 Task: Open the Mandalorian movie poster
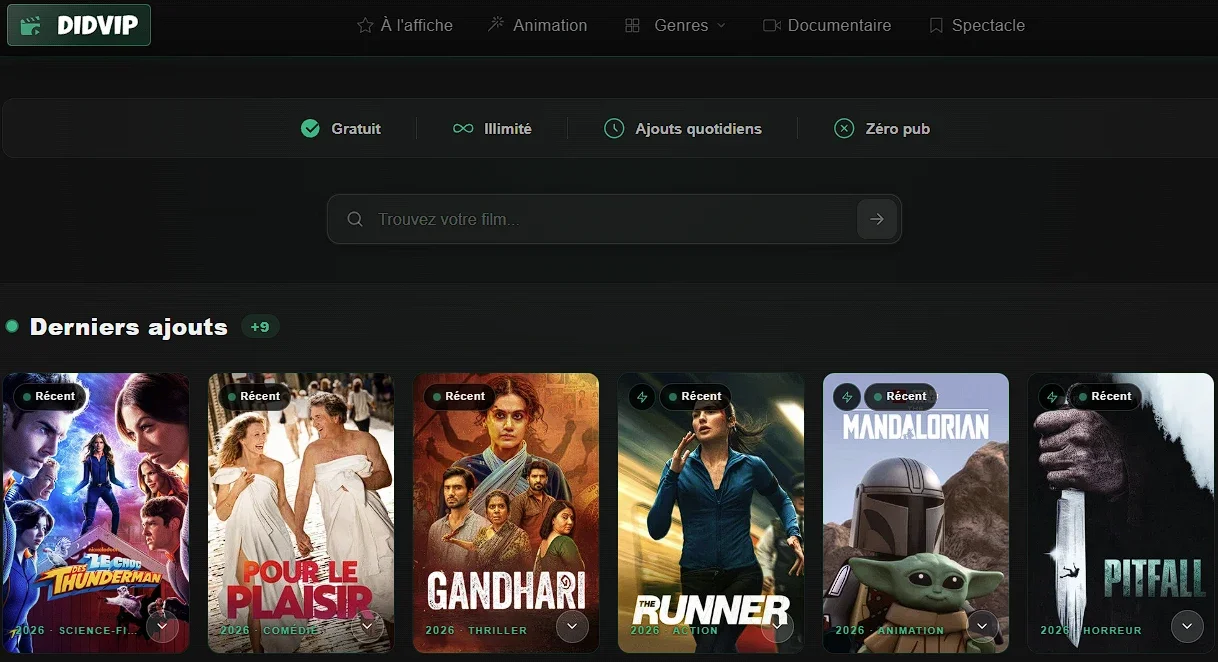pos(916,512)
